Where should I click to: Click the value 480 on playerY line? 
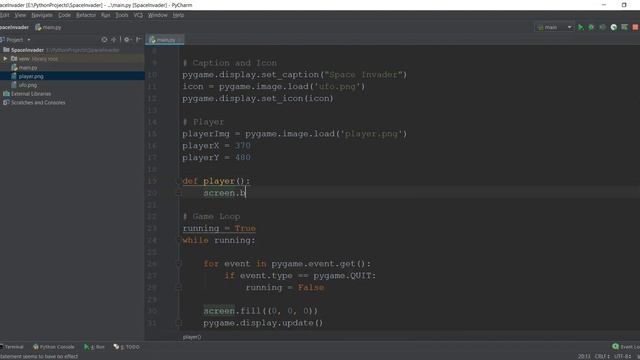(243, 158)
